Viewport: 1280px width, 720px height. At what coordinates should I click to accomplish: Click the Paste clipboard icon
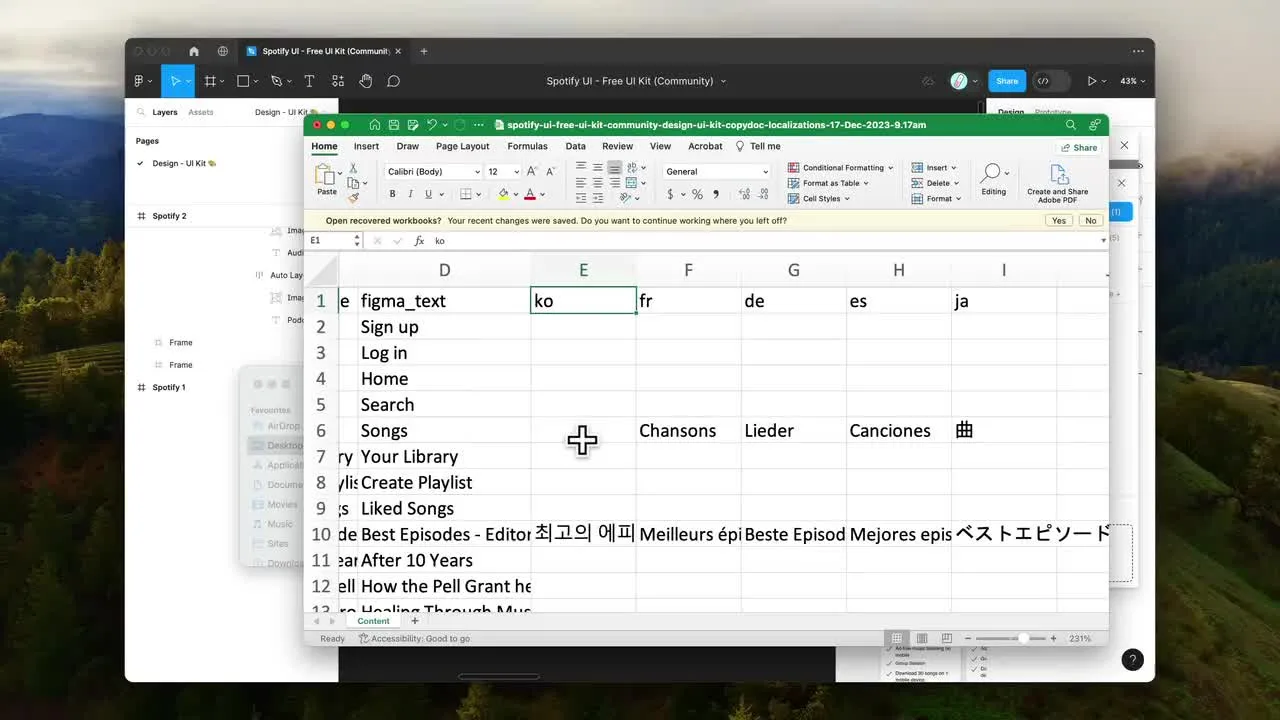tap(326, 176)
